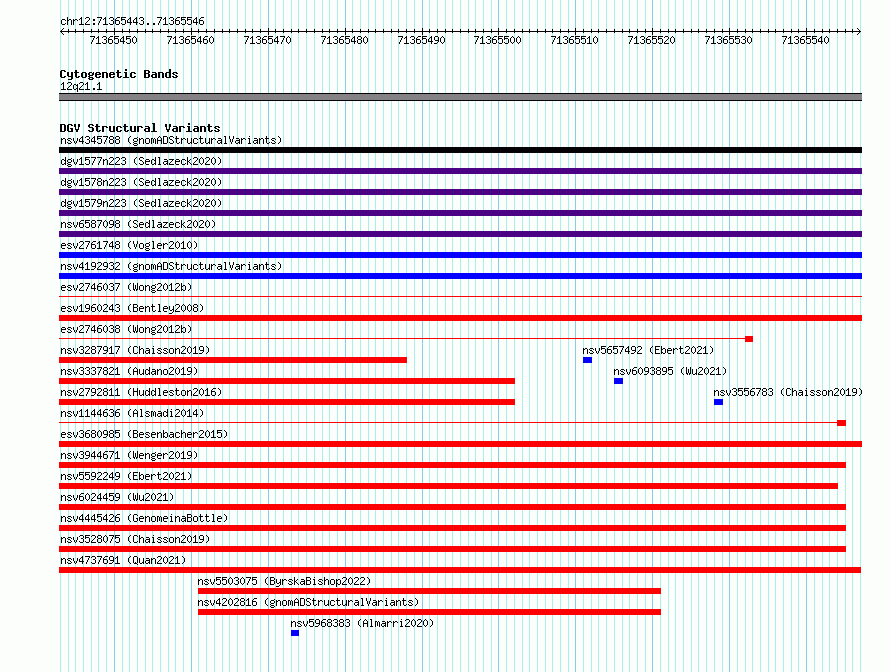Select the small blue nsv5657492 marker
The image size is (890, 672).
click(587, 360)
